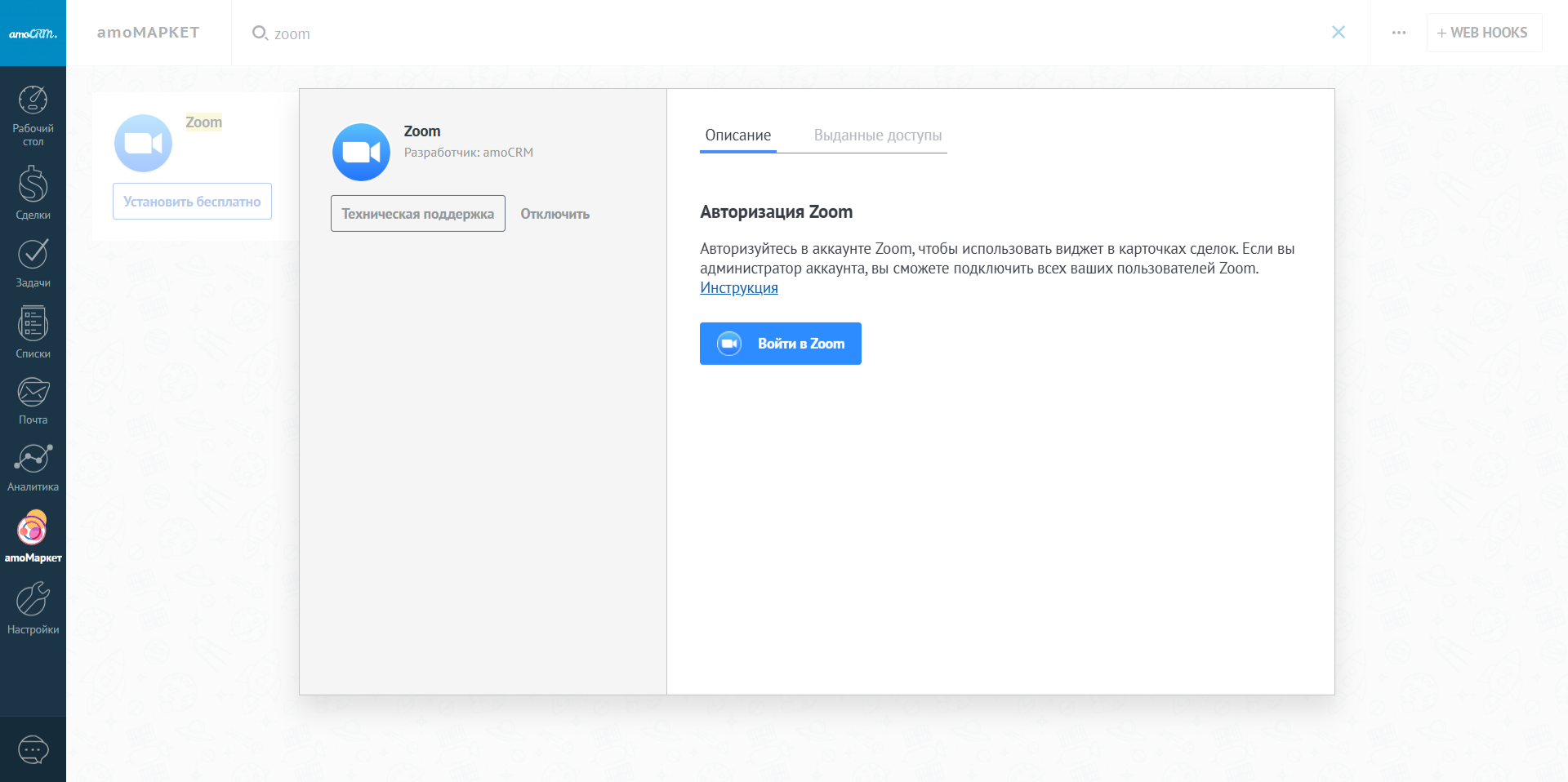
Task: Switch to the Описание tab
Action: (x=737, y=136)
